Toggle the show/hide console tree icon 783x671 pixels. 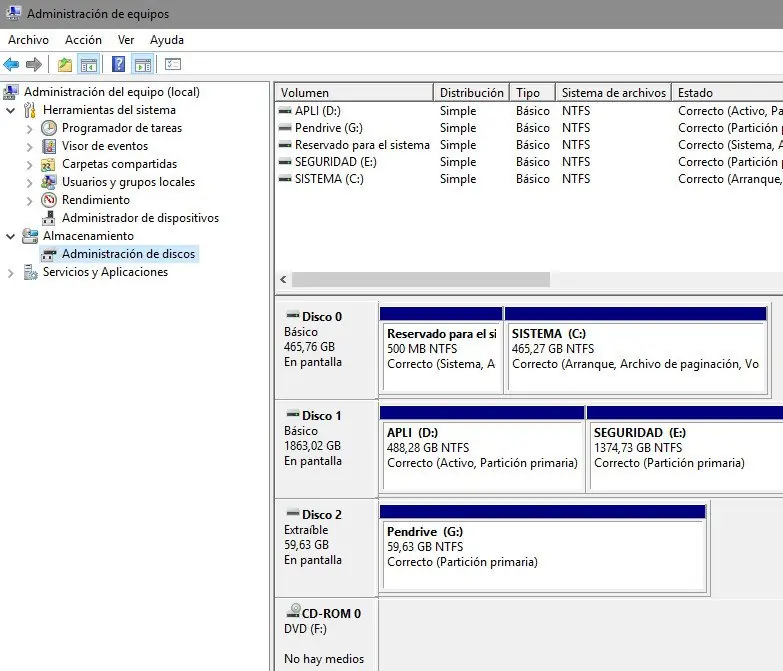tap(89, 64)
